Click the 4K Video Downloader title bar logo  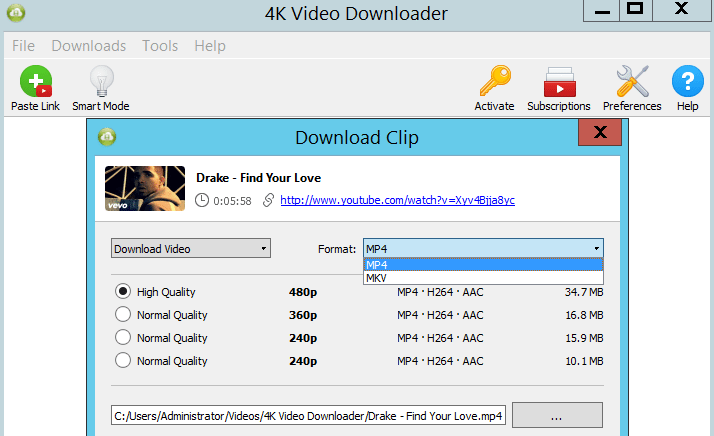(x=16, y=13)
